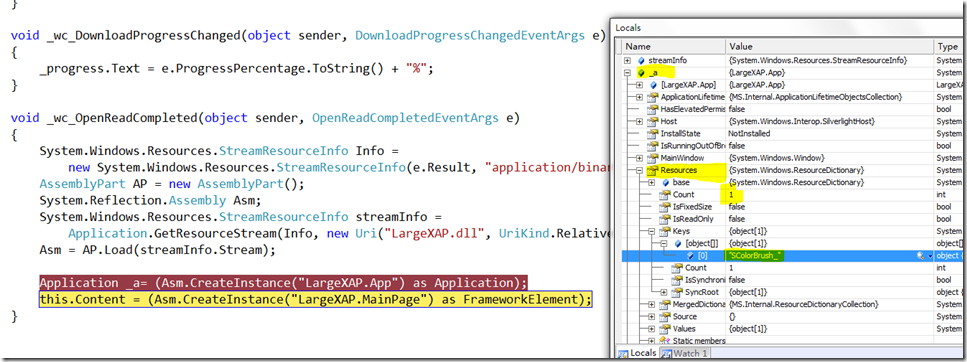Click the AssemblyPart AP = new AssemblyPart() line

pyautogui.click(x=172, y=184)
